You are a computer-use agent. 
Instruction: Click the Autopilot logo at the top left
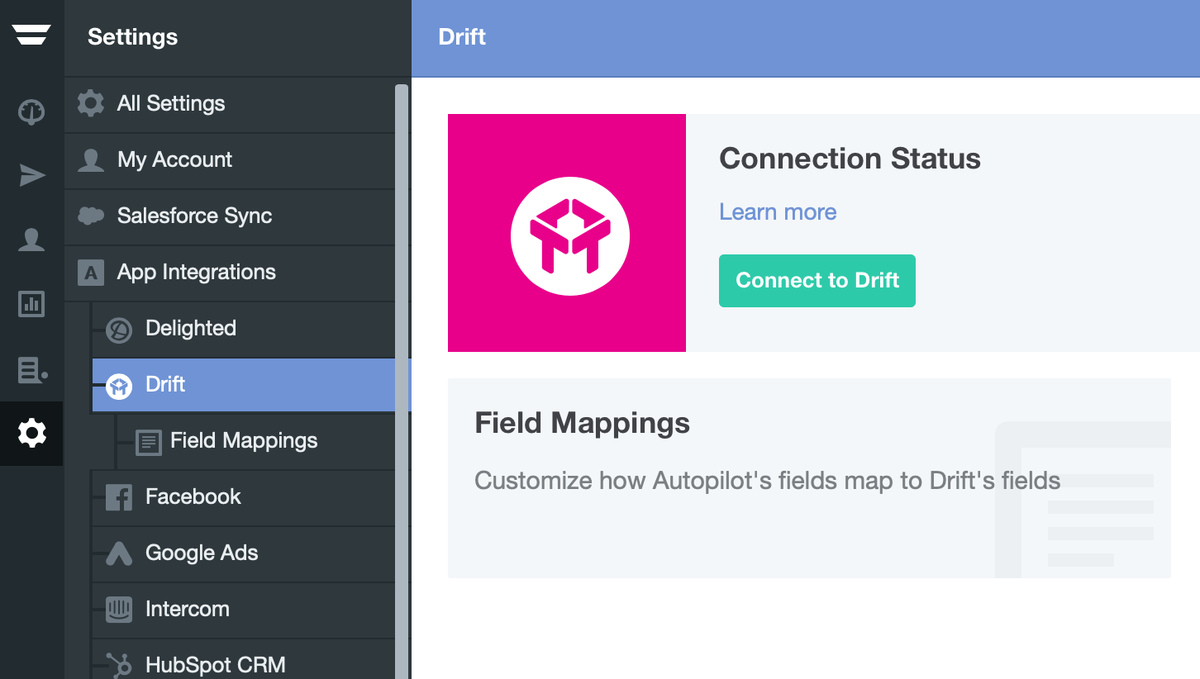pos(32,35)
